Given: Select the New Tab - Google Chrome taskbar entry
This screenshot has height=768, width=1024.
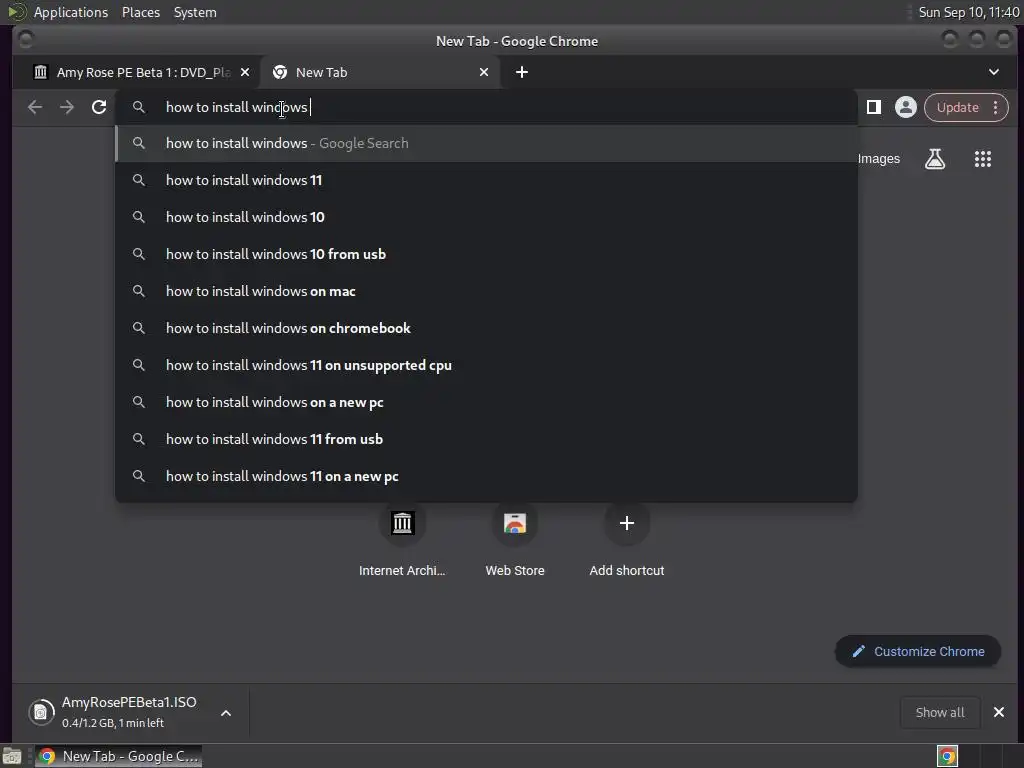Looking at the screenshot, I should [118, 756].
